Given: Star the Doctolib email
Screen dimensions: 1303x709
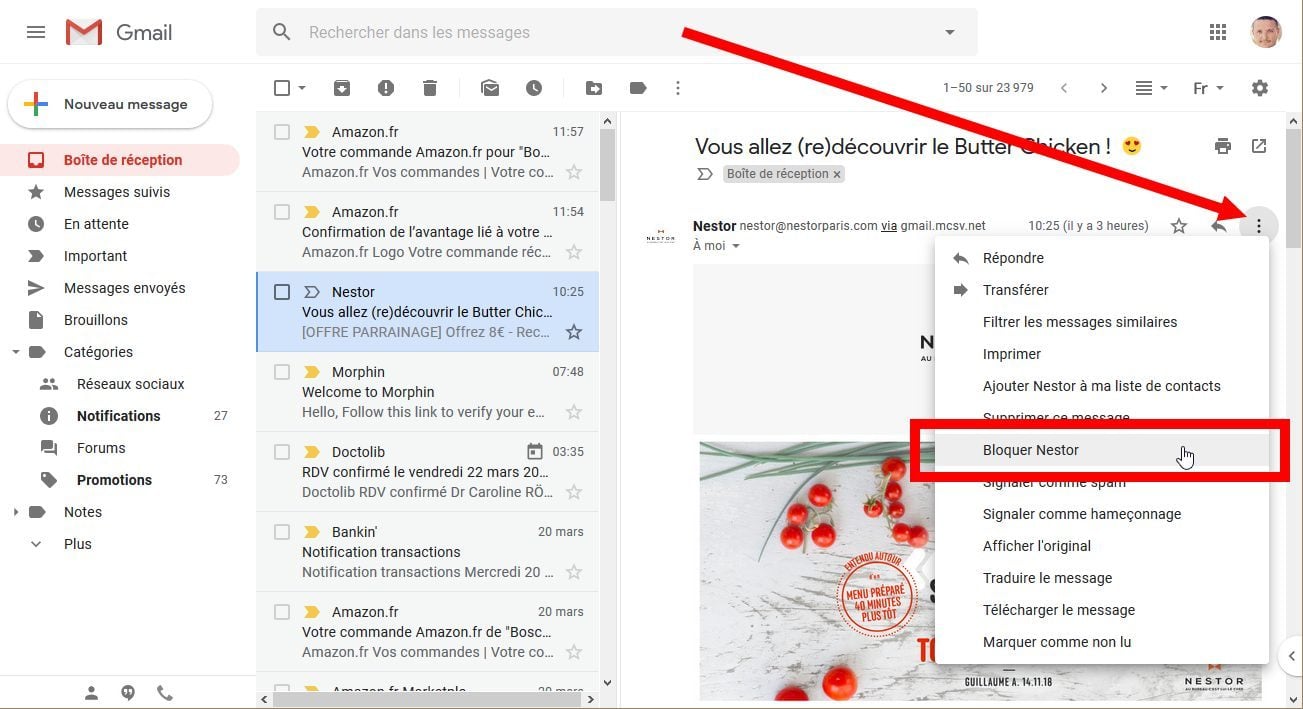Looking at the screenshot, I should tap(574, 492).
